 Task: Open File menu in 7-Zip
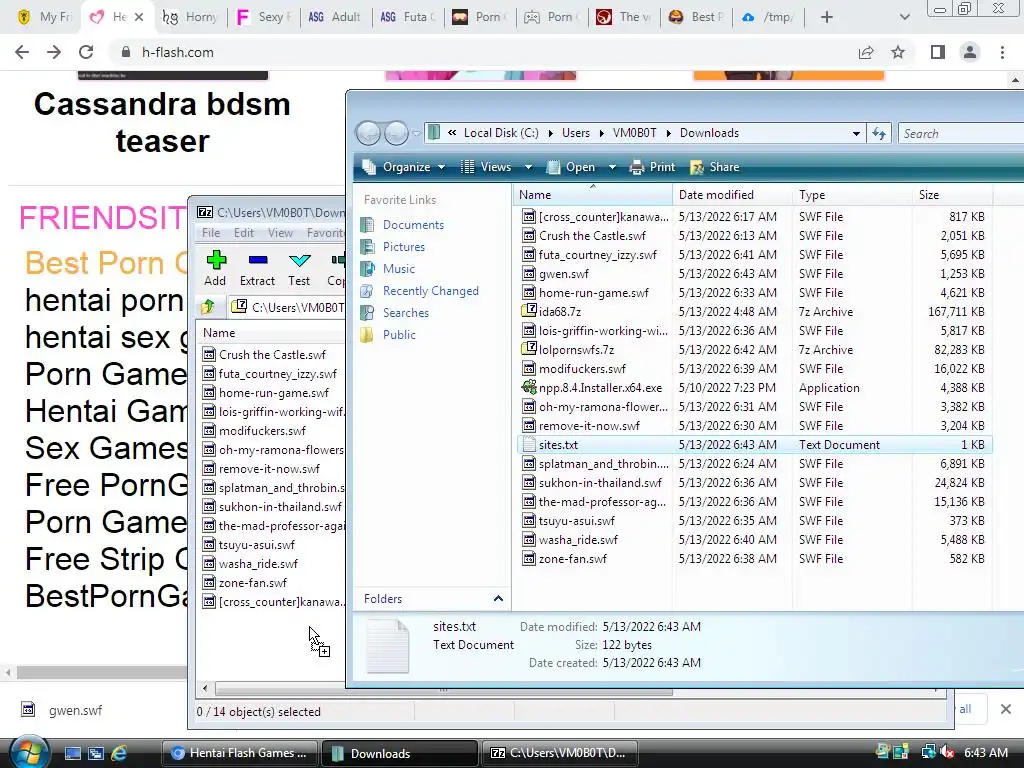coord(211,232)
